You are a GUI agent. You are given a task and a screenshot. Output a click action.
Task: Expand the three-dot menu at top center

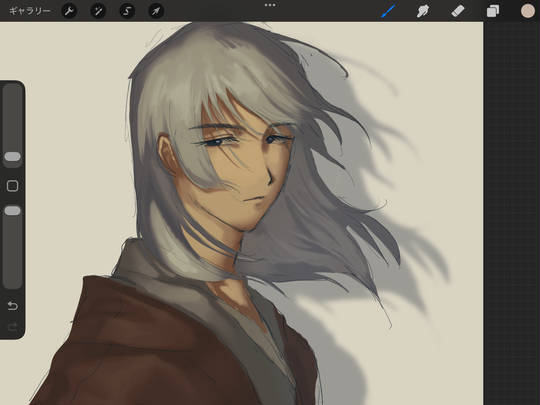pyautogui.click(x=270, y=5)
